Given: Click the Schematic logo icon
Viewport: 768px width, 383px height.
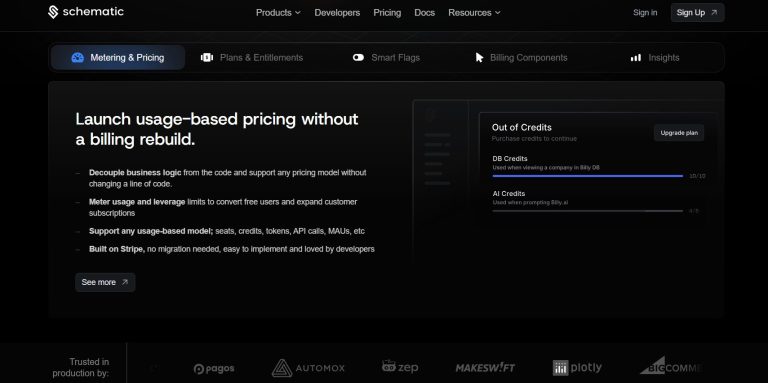Looking at the screenshot, I should click(x=53, y=12).
